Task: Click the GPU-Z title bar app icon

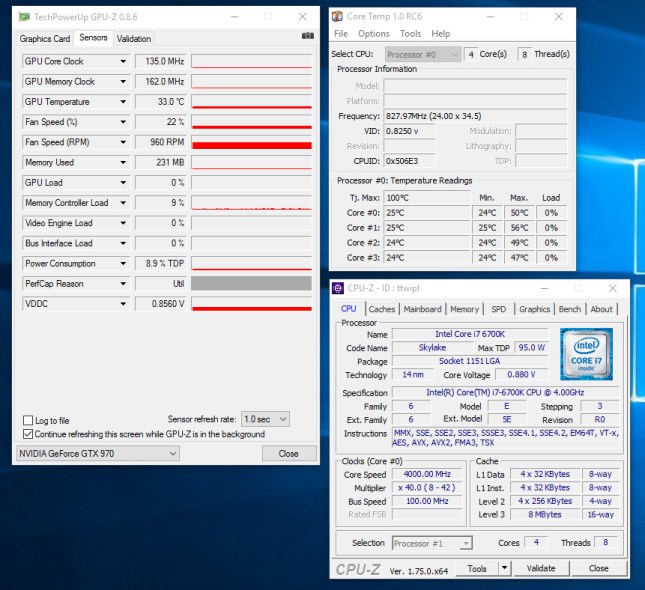Action: tap(25, 17)
